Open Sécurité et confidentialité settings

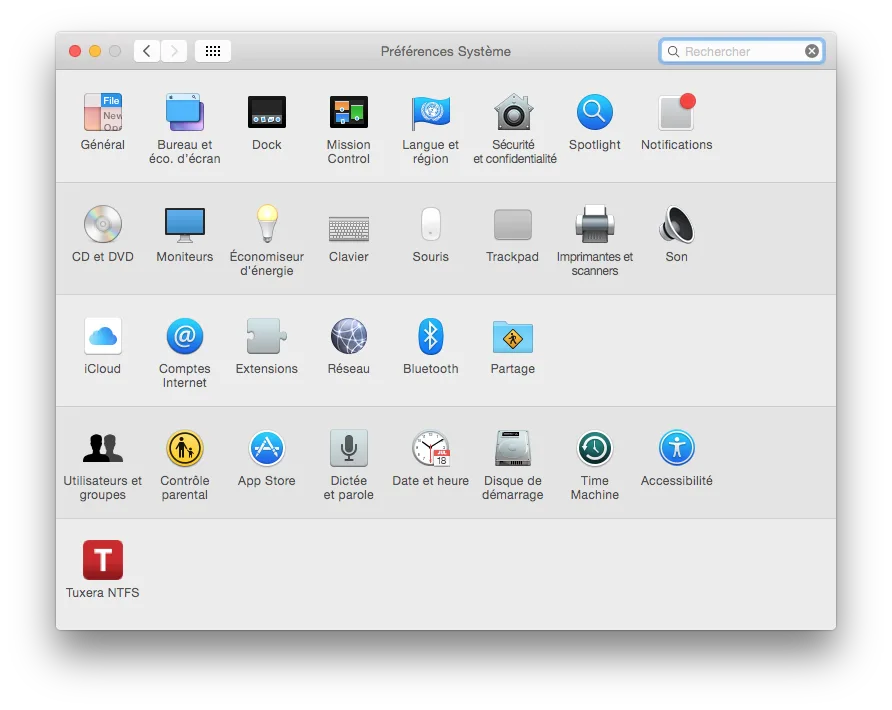click(512, 112)
